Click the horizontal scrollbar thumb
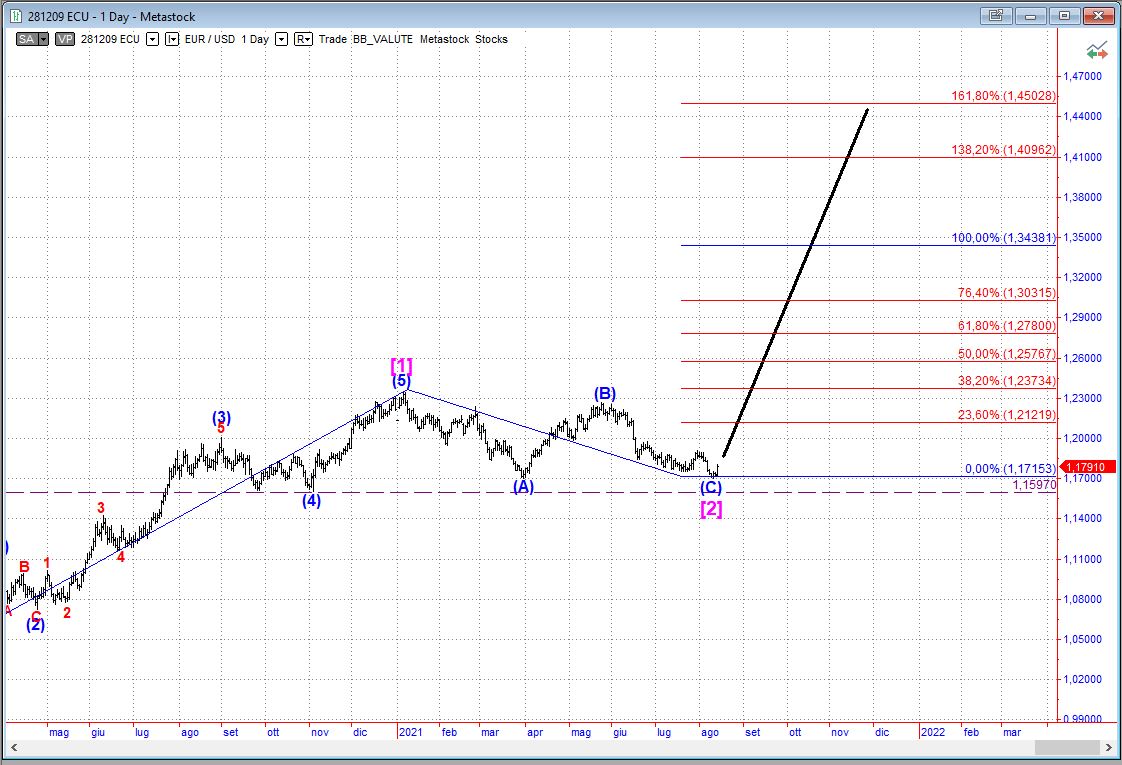 point(1068,748)
